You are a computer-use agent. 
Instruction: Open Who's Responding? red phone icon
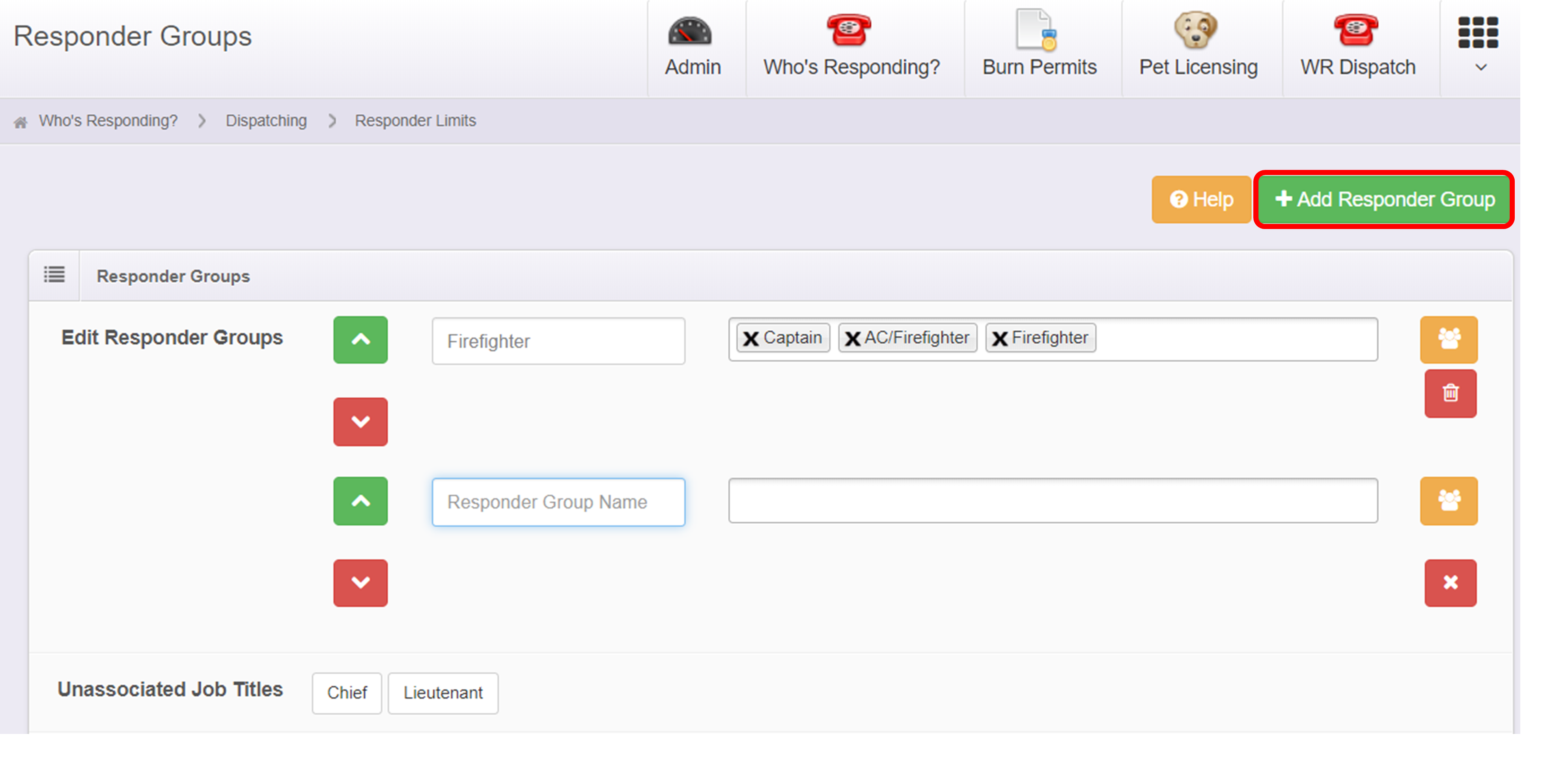coord(848,30)
